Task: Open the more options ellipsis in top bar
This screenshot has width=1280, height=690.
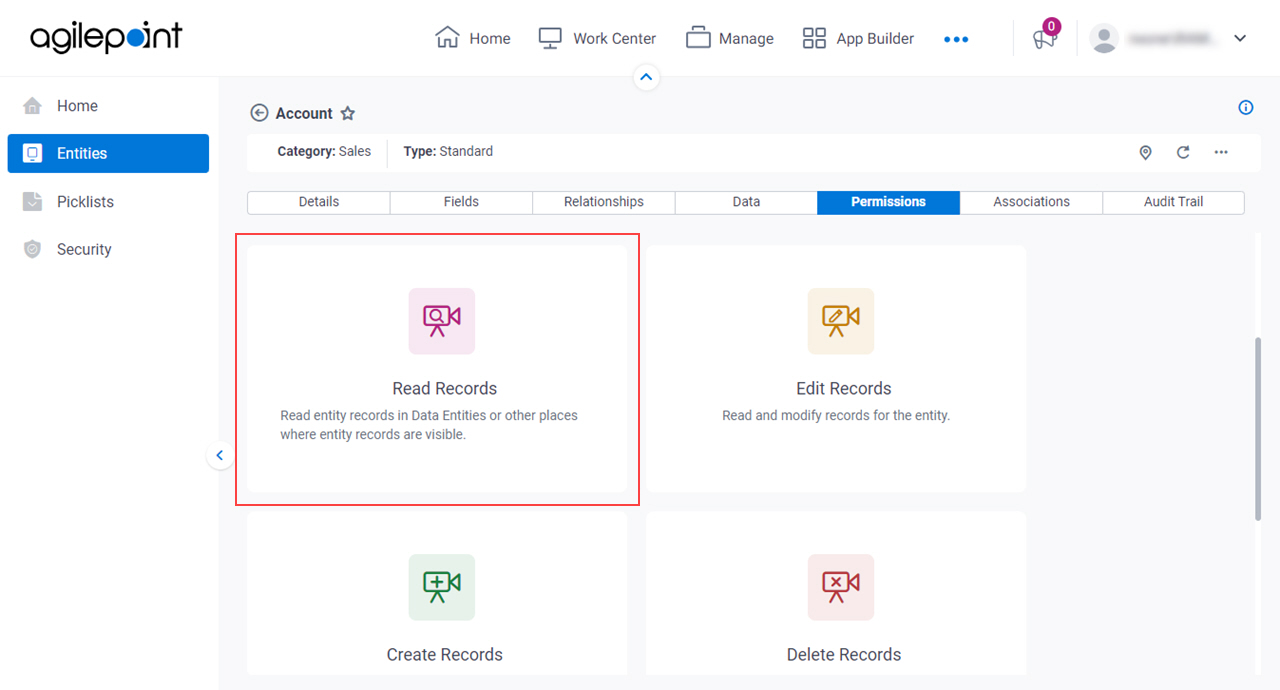Action: (x=956, y=39)
